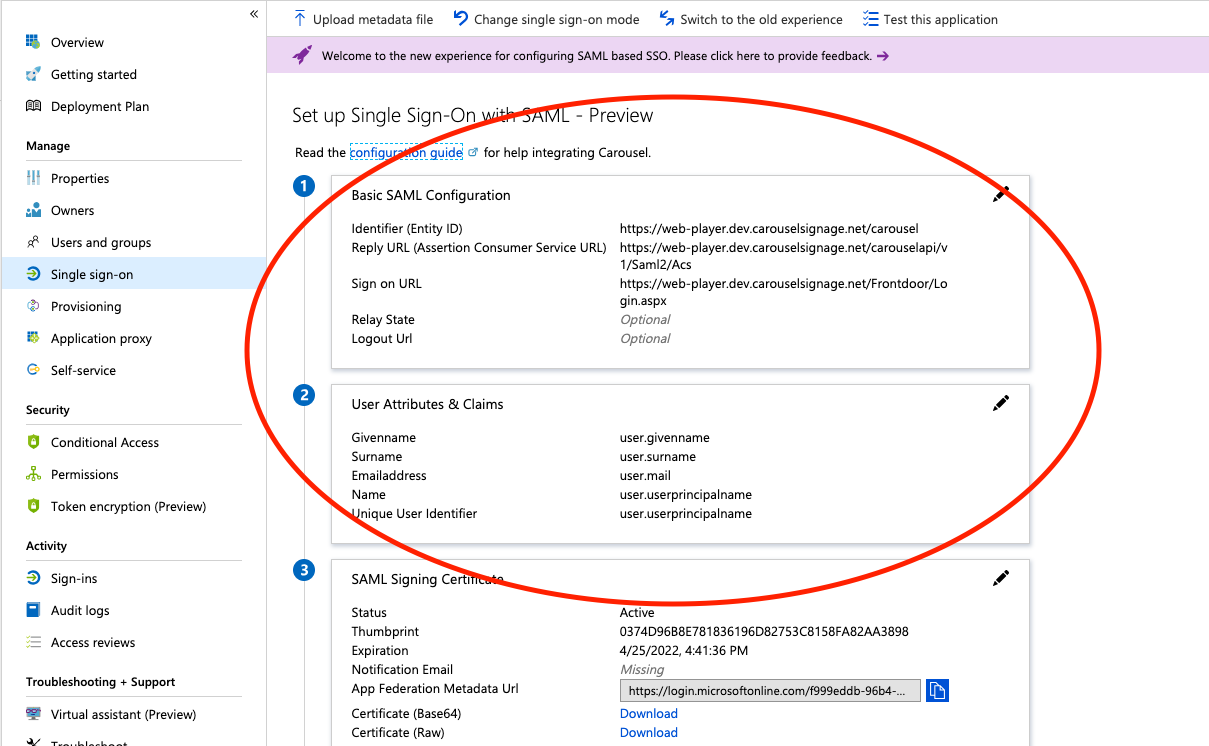Test this application from the toolbar
Screen dimensions: 1209x746
tap(930, 19)
